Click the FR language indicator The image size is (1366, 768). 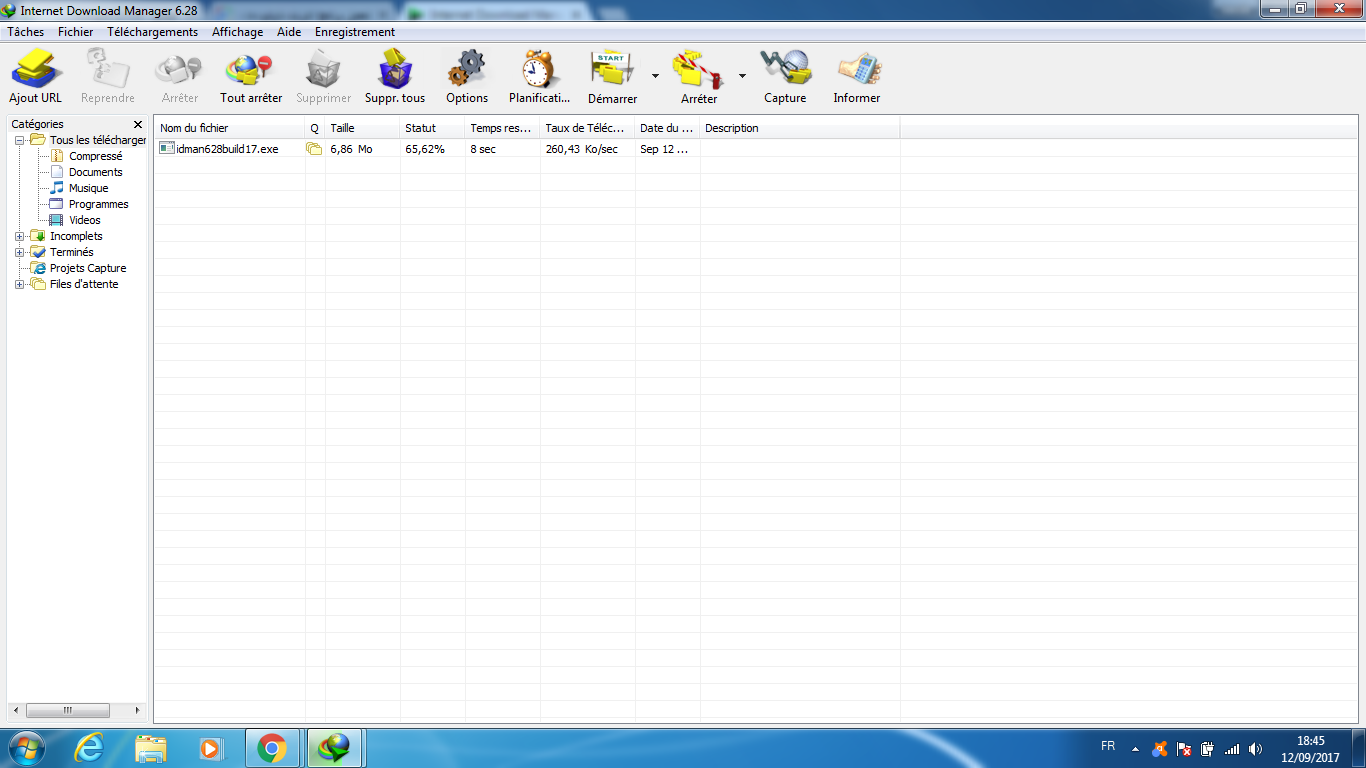coord(1108,746)
